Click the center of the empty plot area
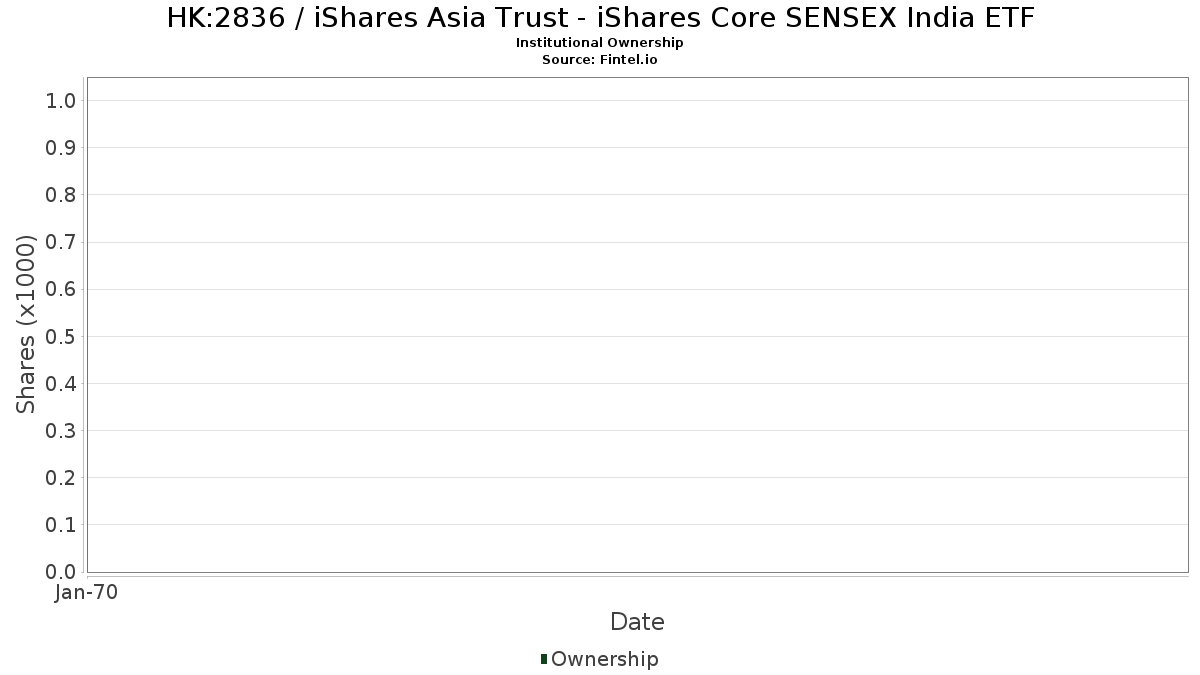This screenshot has height=675, width=1200. coord(637,325)
